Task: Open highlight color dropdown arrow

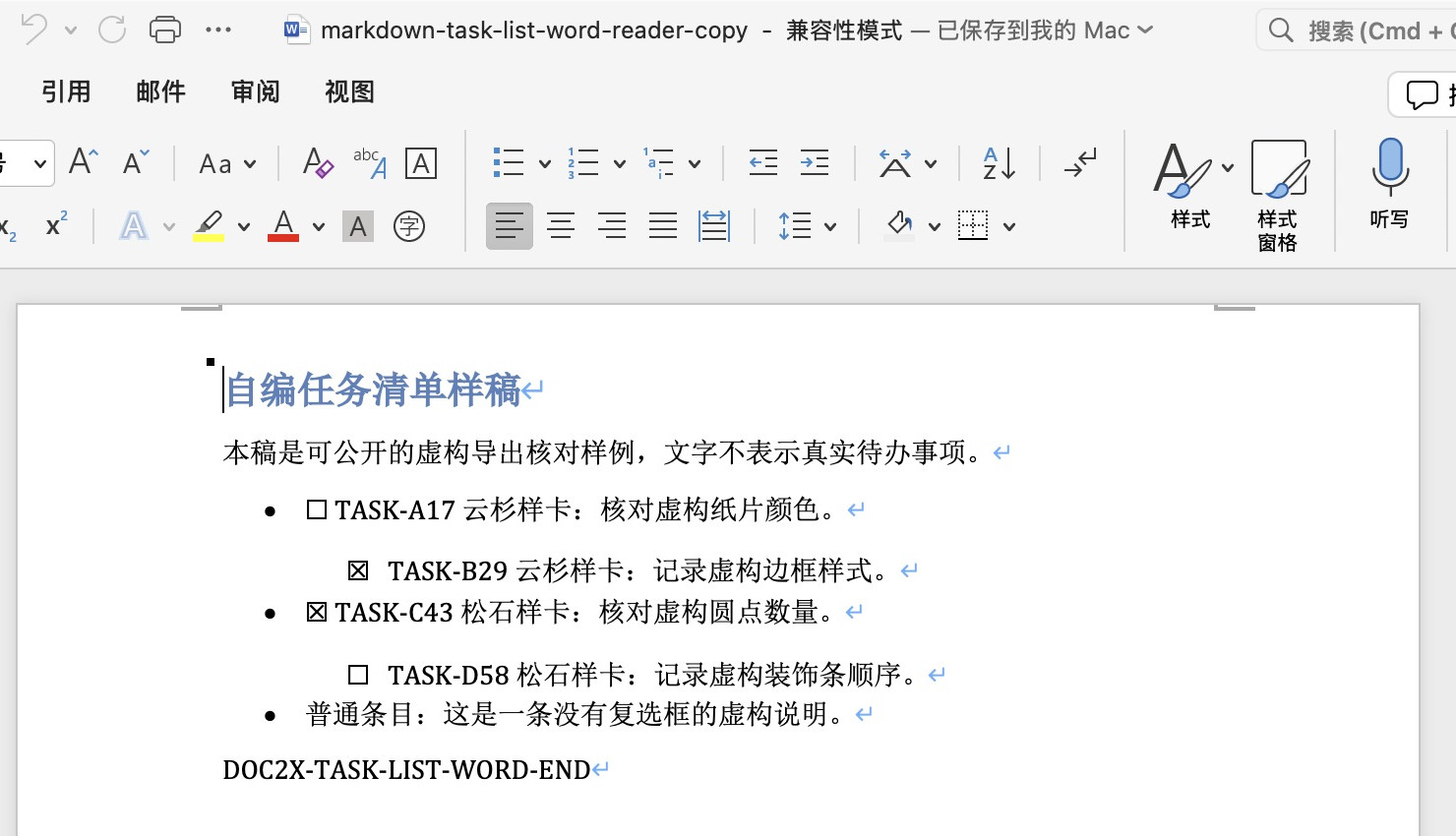Action: (x=244, y=227)
